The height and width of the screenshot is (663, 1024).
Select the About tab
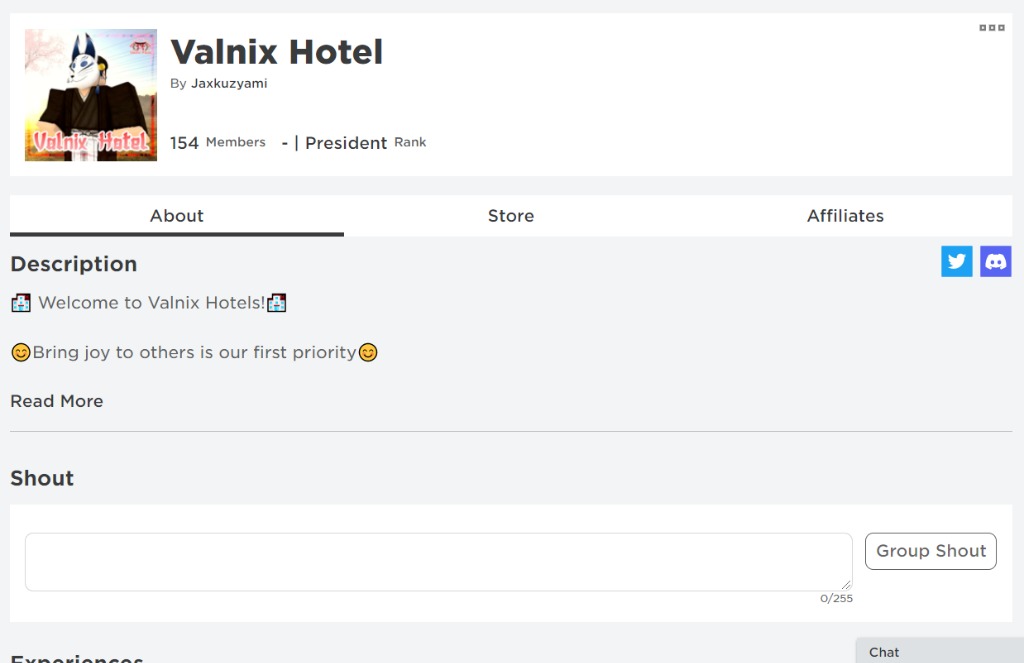[x=177, y=215]
